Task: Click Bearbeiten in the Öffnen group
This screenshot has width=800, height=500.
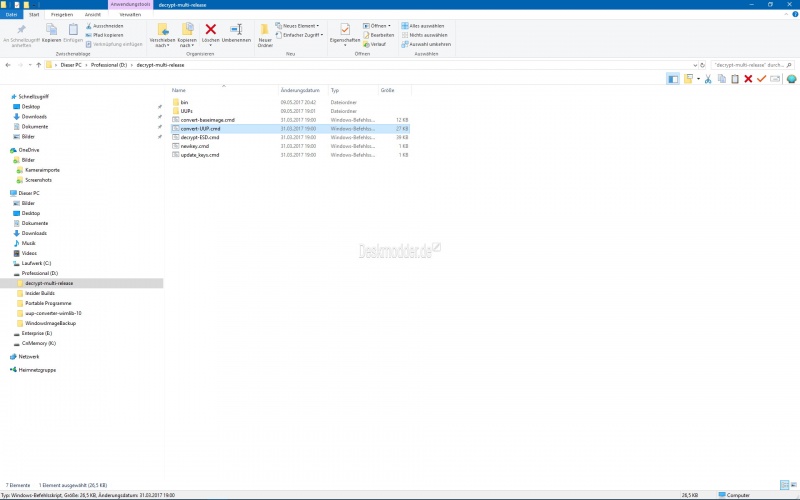Action: coord(379,35)
